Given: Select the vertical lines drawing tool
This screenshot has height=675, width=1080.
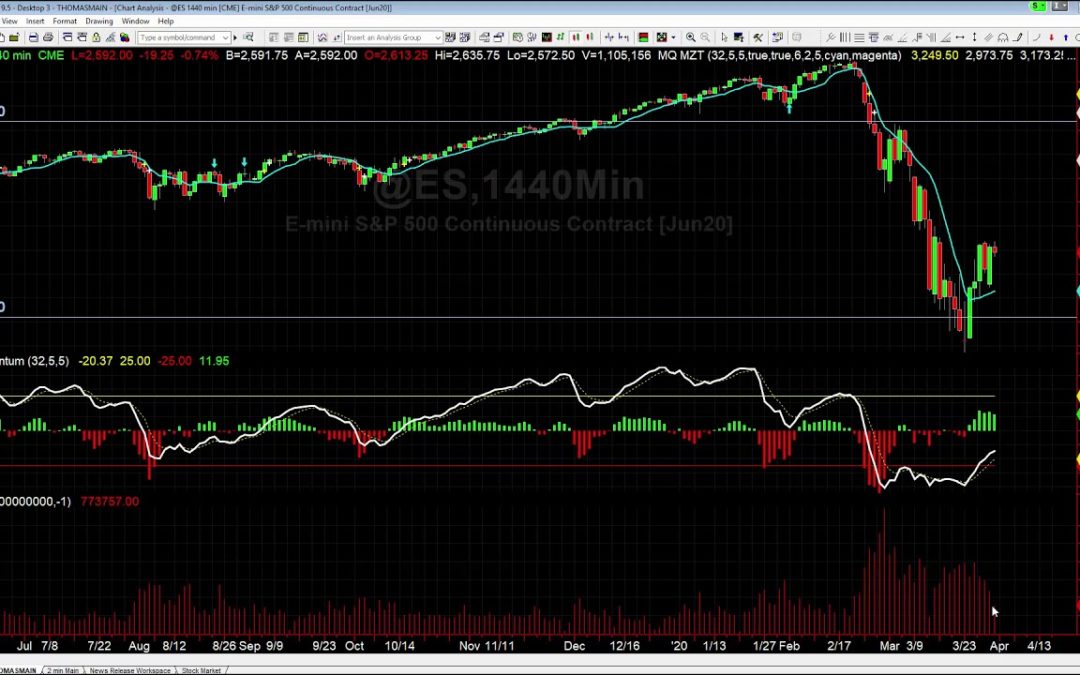Looking at the screenshot, I should click(x=844, y=37).
